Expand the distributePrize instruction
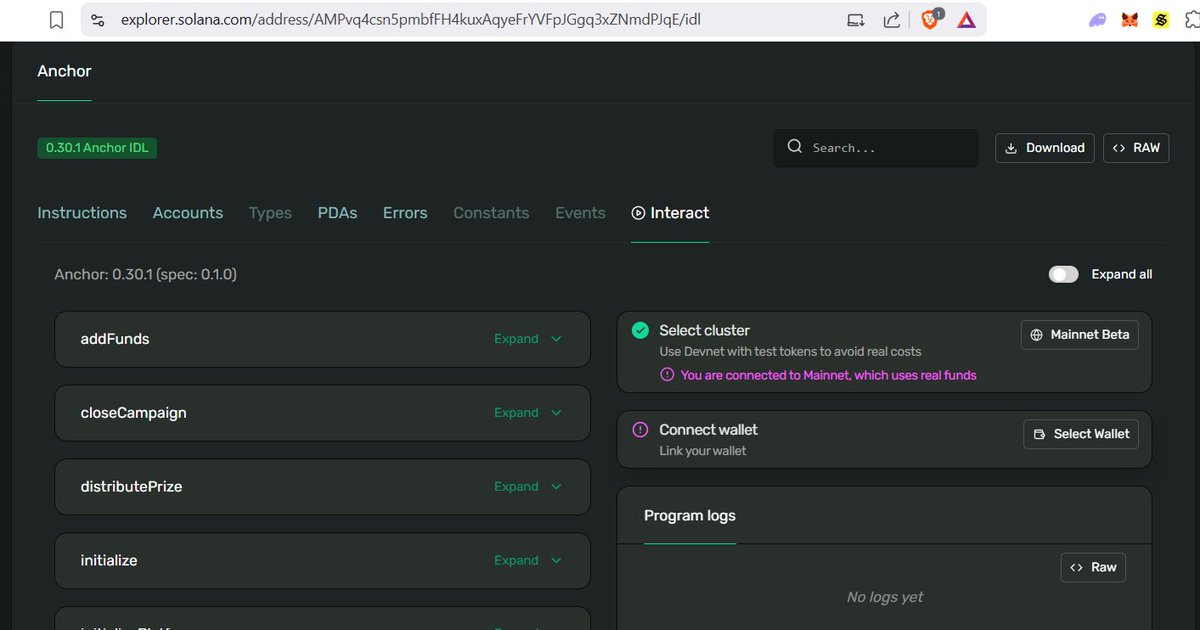Screen dimensions: 1200x630 point(528,487)
